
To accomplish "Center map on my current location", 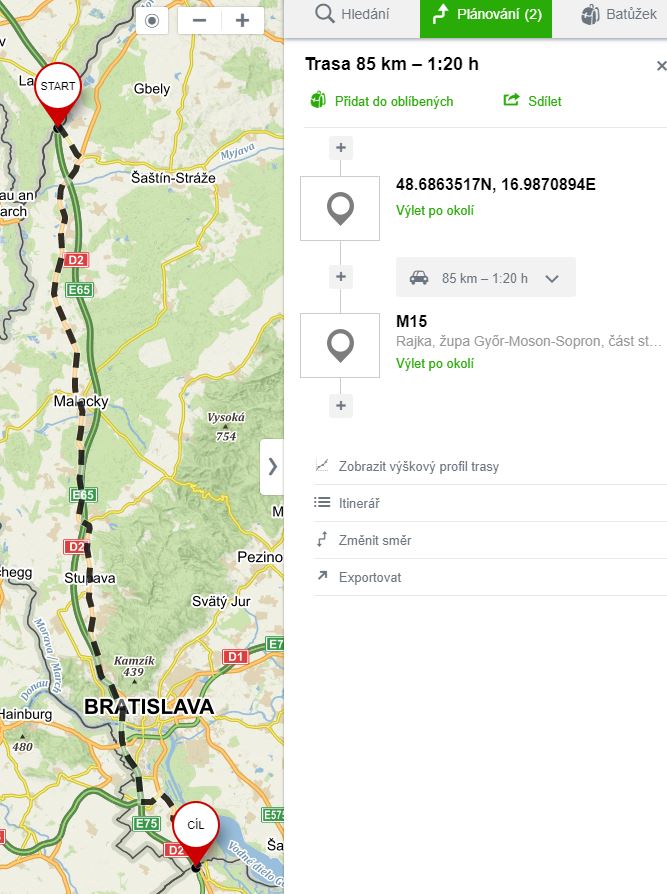I will pyautogui.click(x=152, y=21).
